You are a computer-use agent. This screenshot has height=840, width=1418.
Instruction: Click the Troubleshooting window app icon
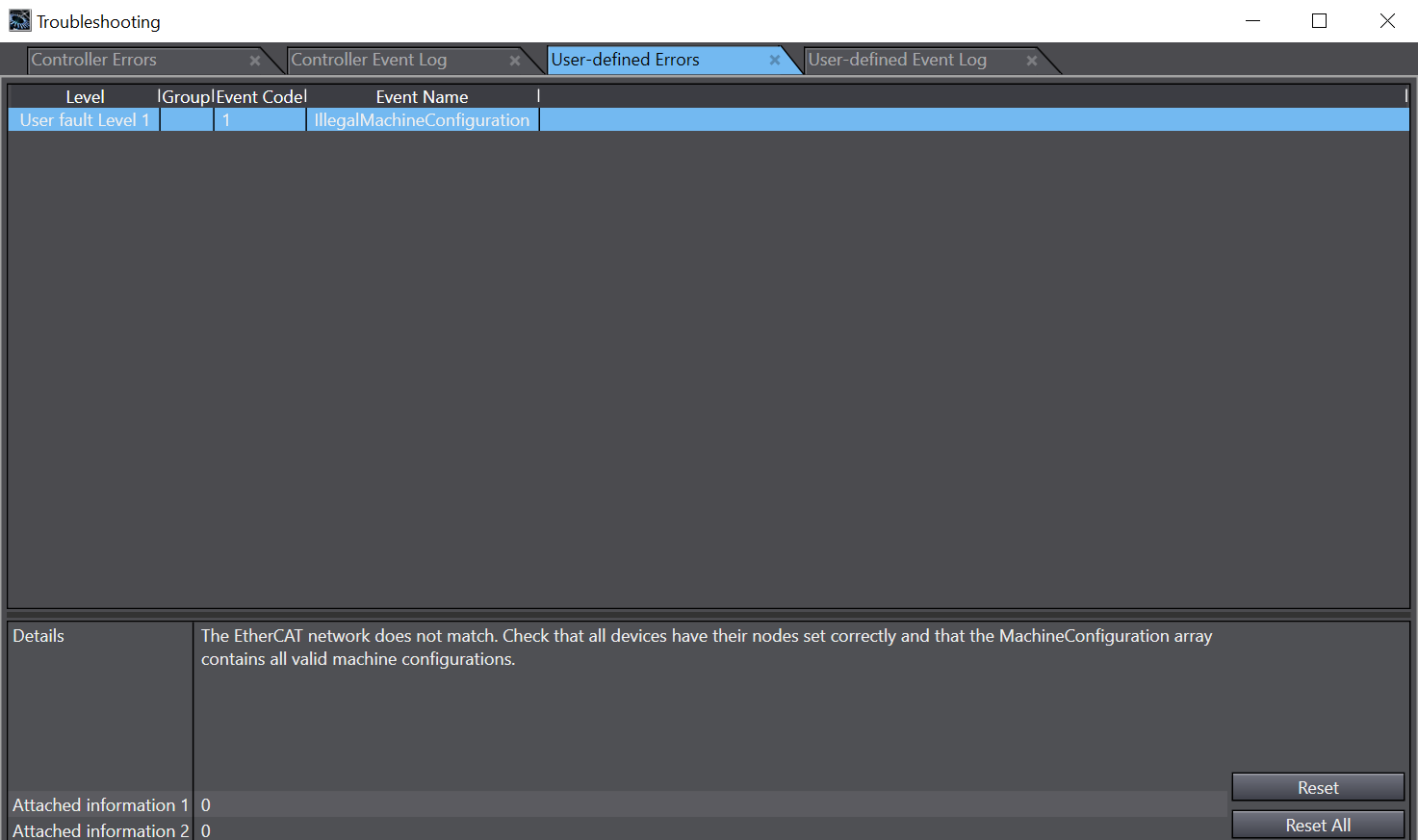pyautogui.click(x=19, y=20)
